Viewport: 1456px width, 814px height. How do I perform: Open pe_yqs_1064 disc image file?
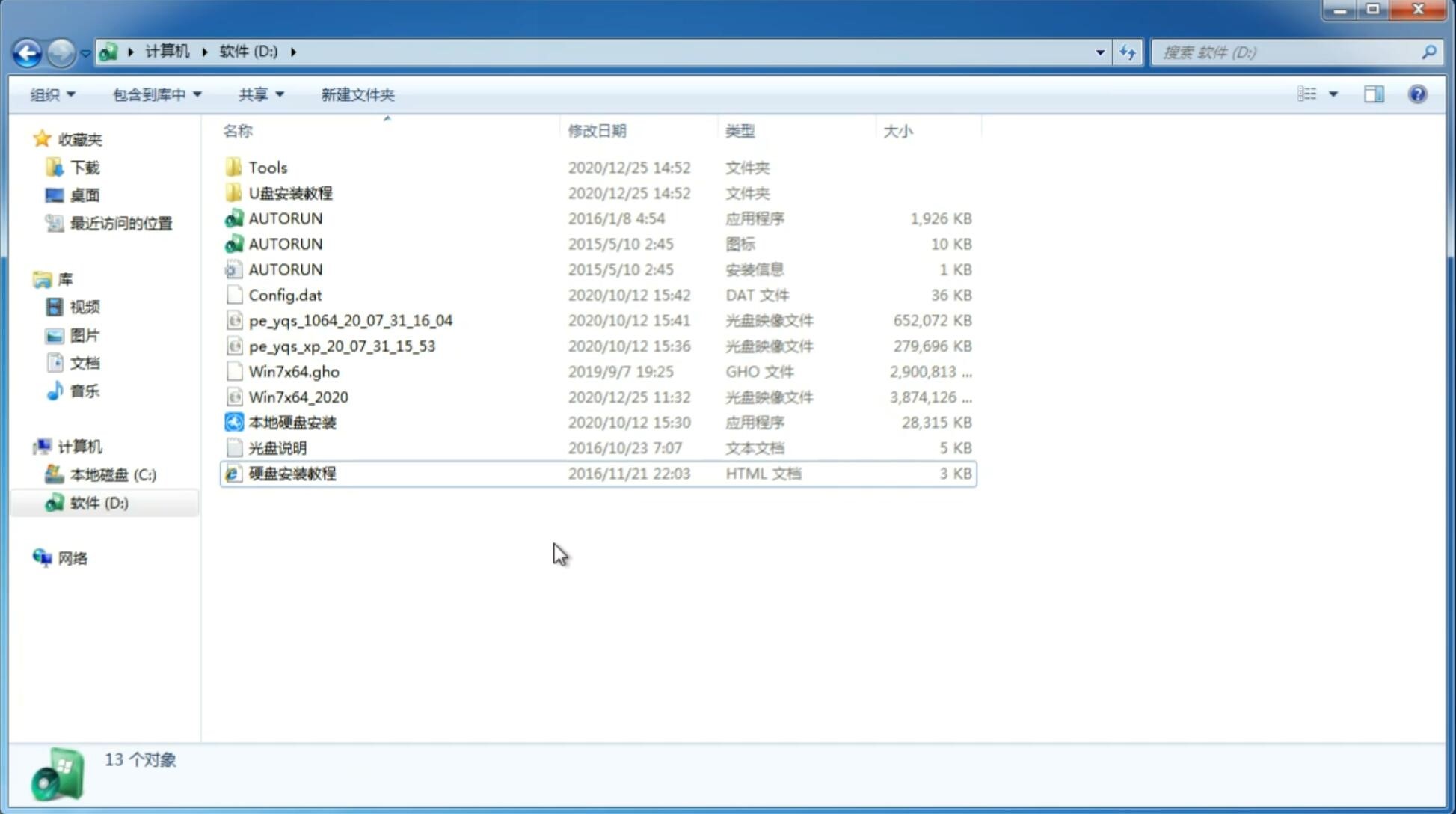351,320
